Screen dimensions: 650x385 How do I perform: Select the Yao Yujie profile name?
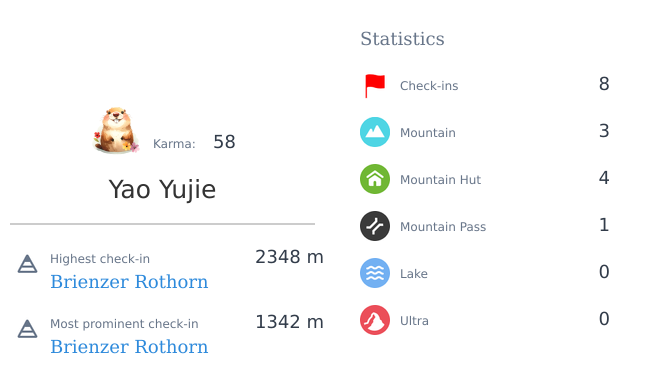[x=162, y=190]
